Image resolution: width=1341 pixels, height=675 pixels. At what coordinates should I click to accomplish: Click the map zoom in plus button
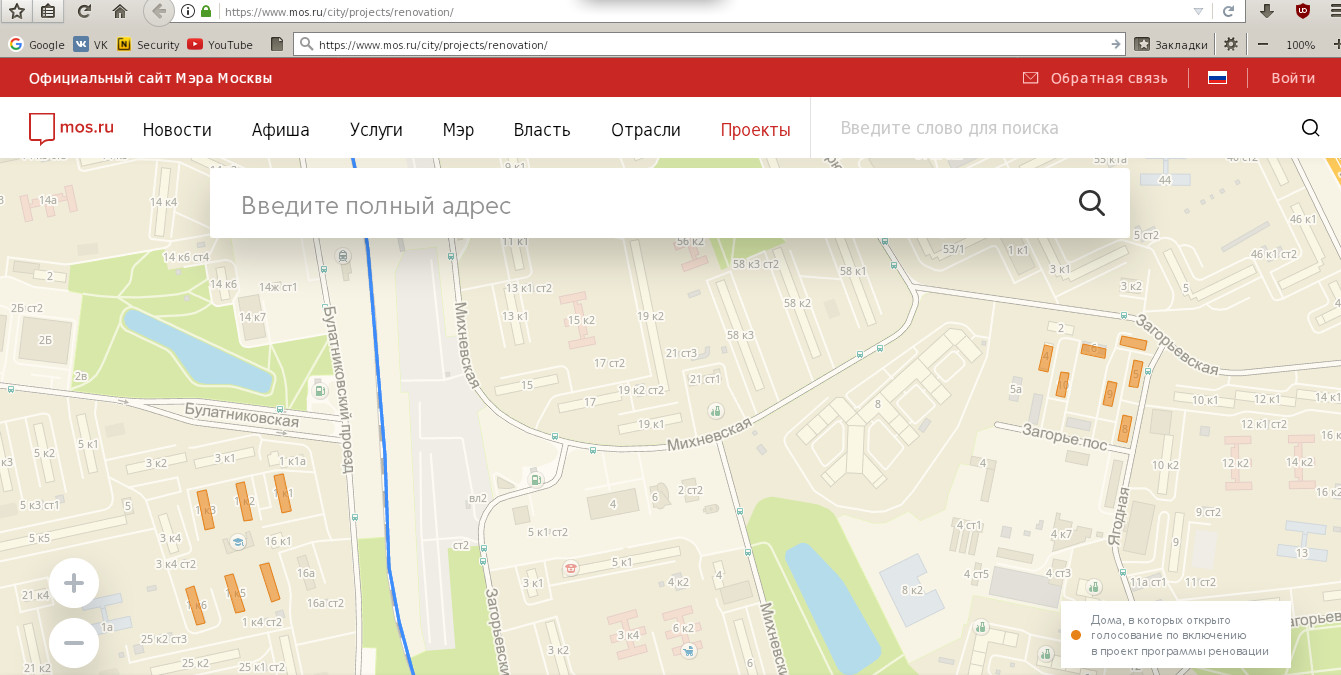73,584
